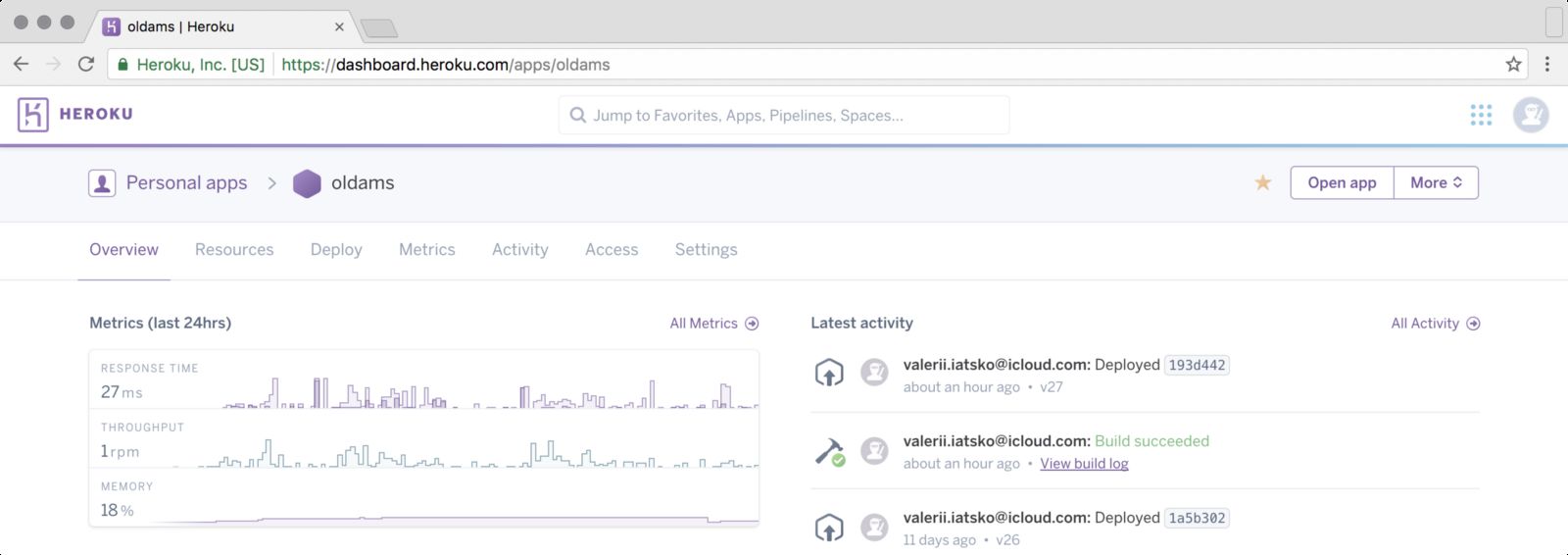This screenshot has width=1568, height=555.
Task: Go to the Access tab
Action: click(612, 250)
